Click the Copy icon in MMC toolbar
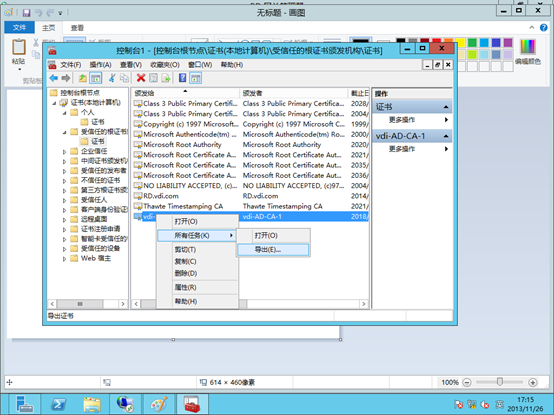This screenshot has height=415, width=554. [124, 78]
